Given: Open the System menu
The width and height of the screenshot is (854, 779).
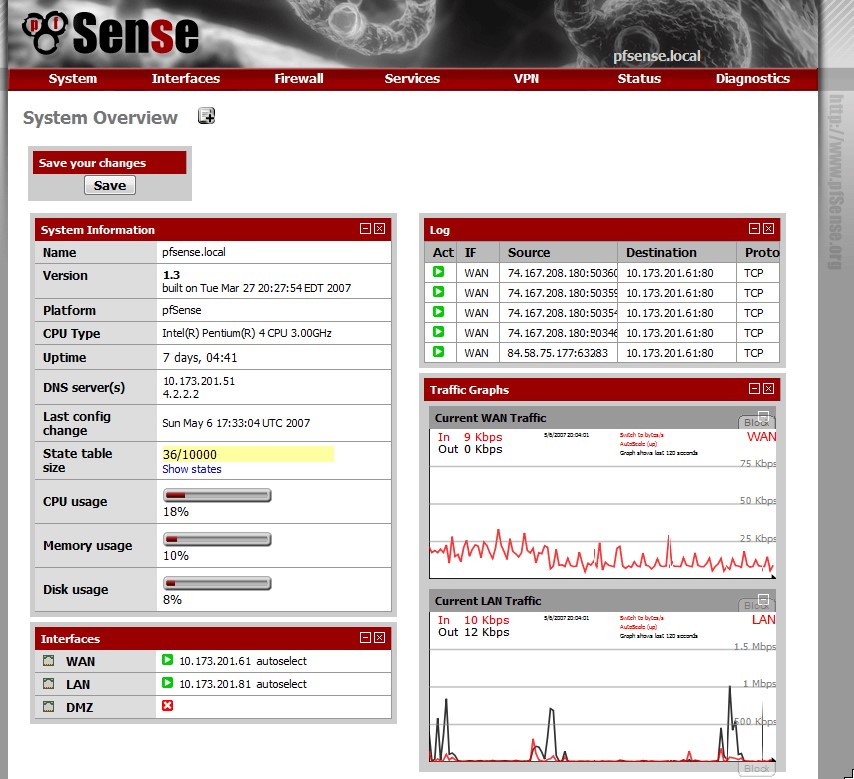Looking at the screenshot, I should point(72,79).
